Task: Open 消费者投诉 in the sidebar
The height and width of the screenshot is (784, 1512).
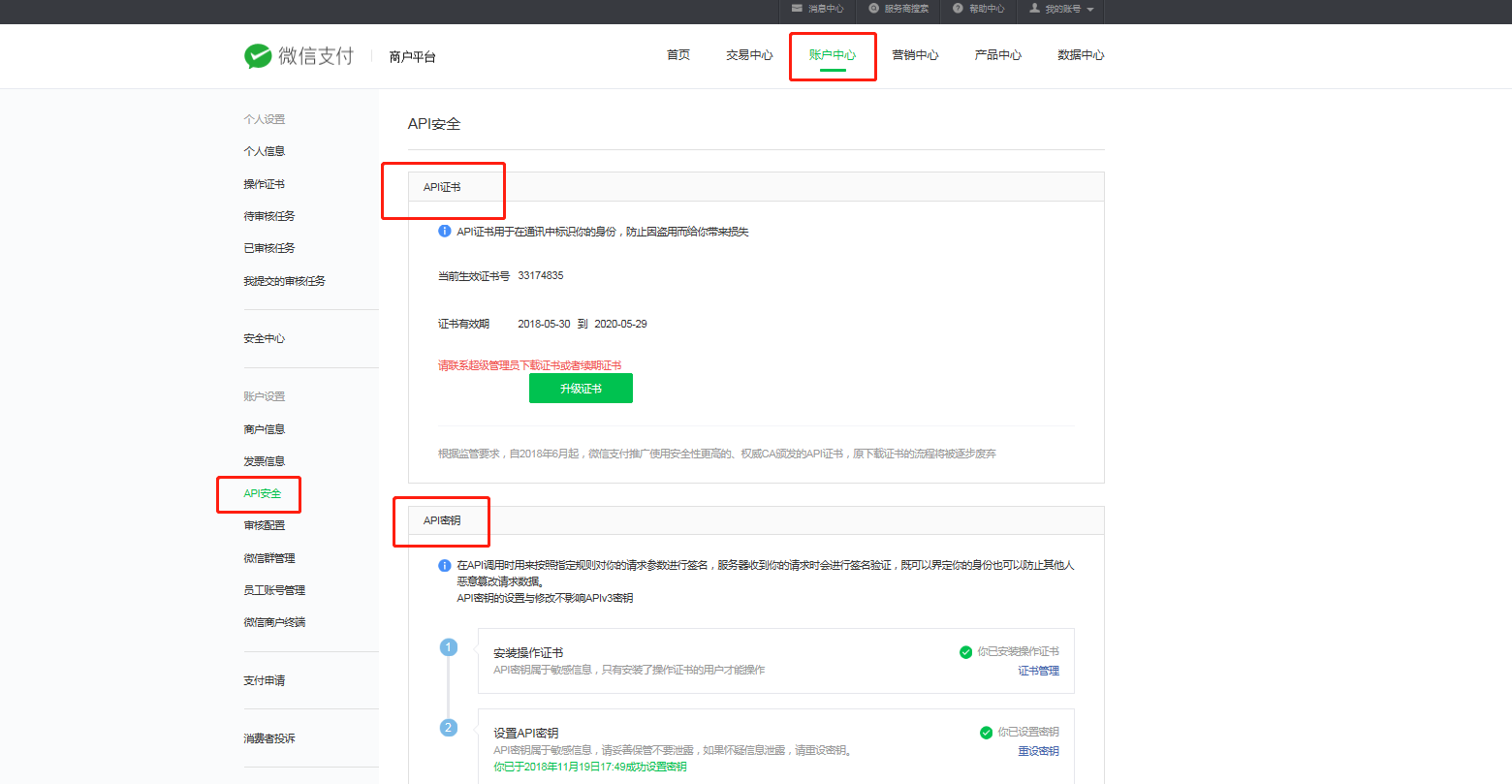Action: click(269, 738)
